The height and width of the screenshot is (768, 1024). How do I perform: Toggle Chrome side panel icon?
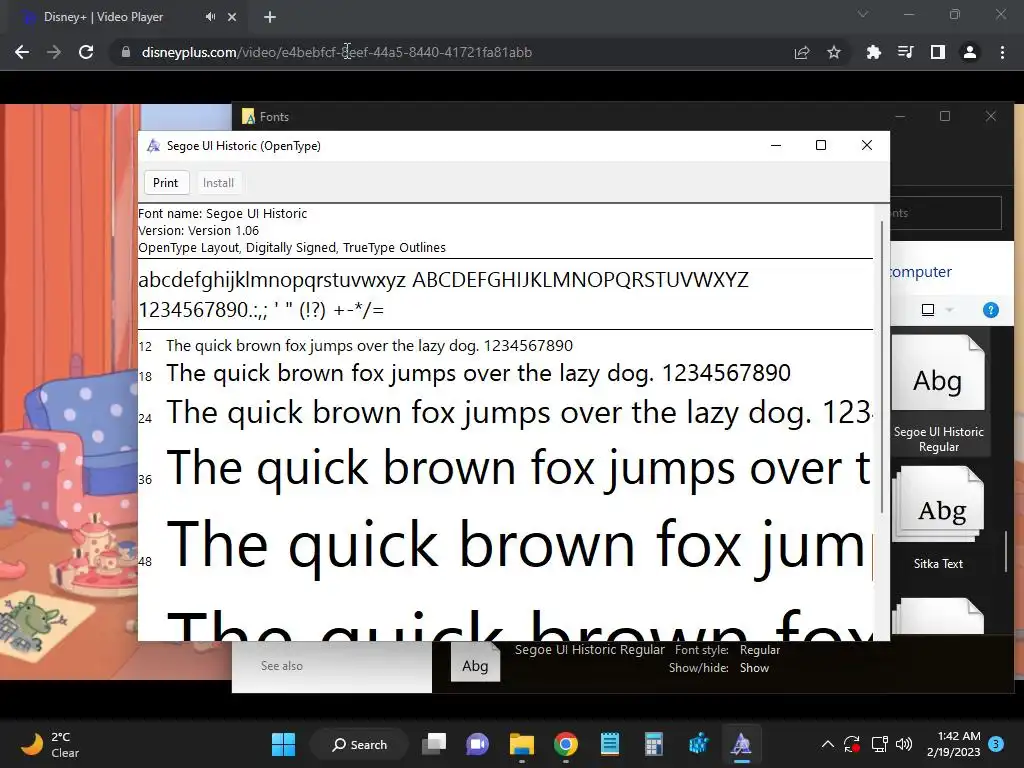(x=938, y=52)
